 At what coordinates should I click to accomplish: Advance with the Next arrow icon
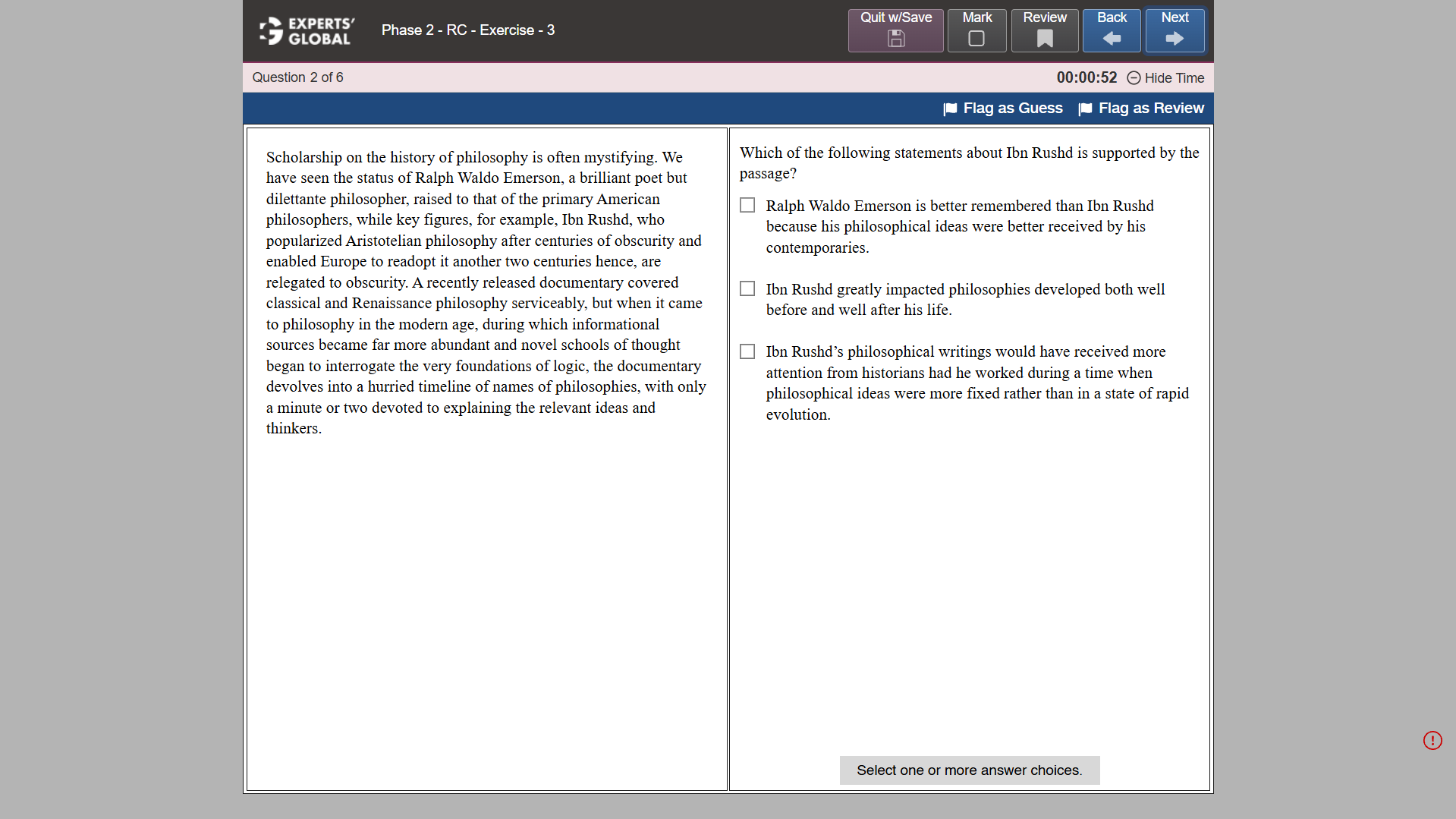point(1175,38)
